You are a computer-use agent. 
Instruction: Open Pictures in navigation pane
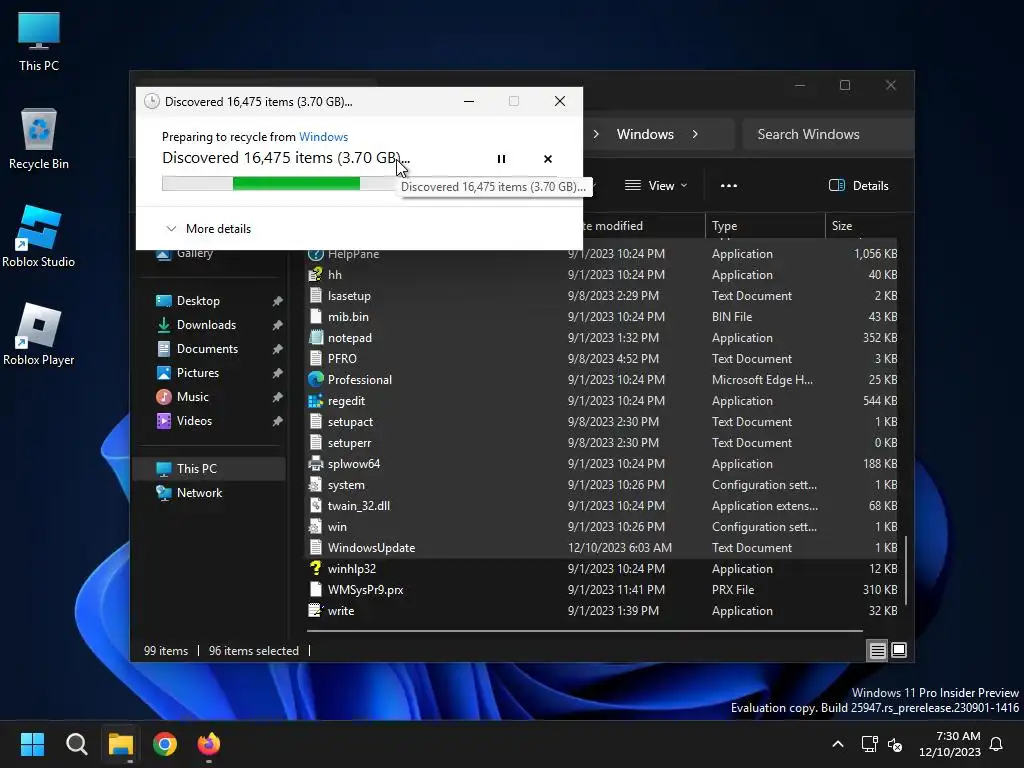tap(197, 373)
